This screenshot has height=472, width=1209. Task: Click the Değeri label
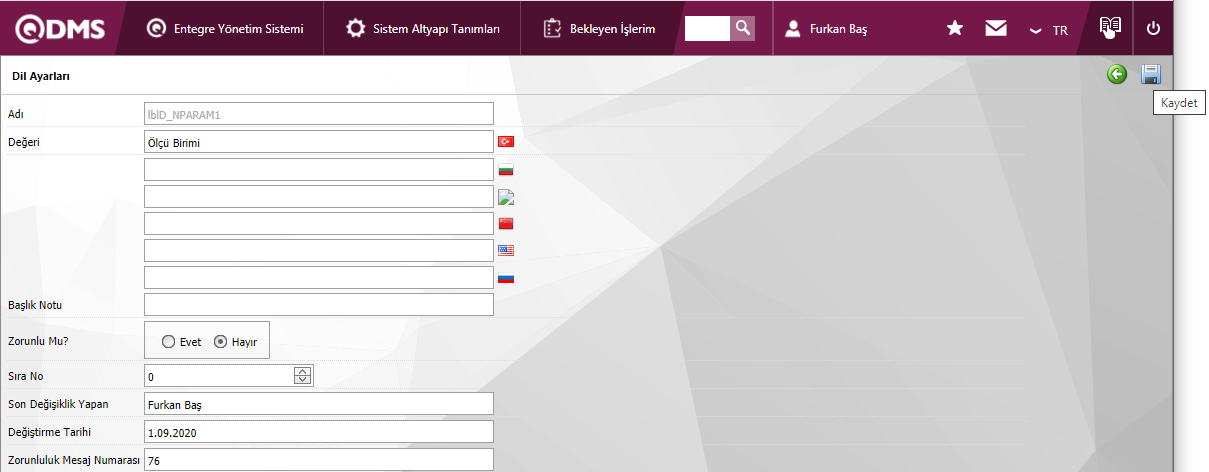pyautogui.click(x=22, y=142)
